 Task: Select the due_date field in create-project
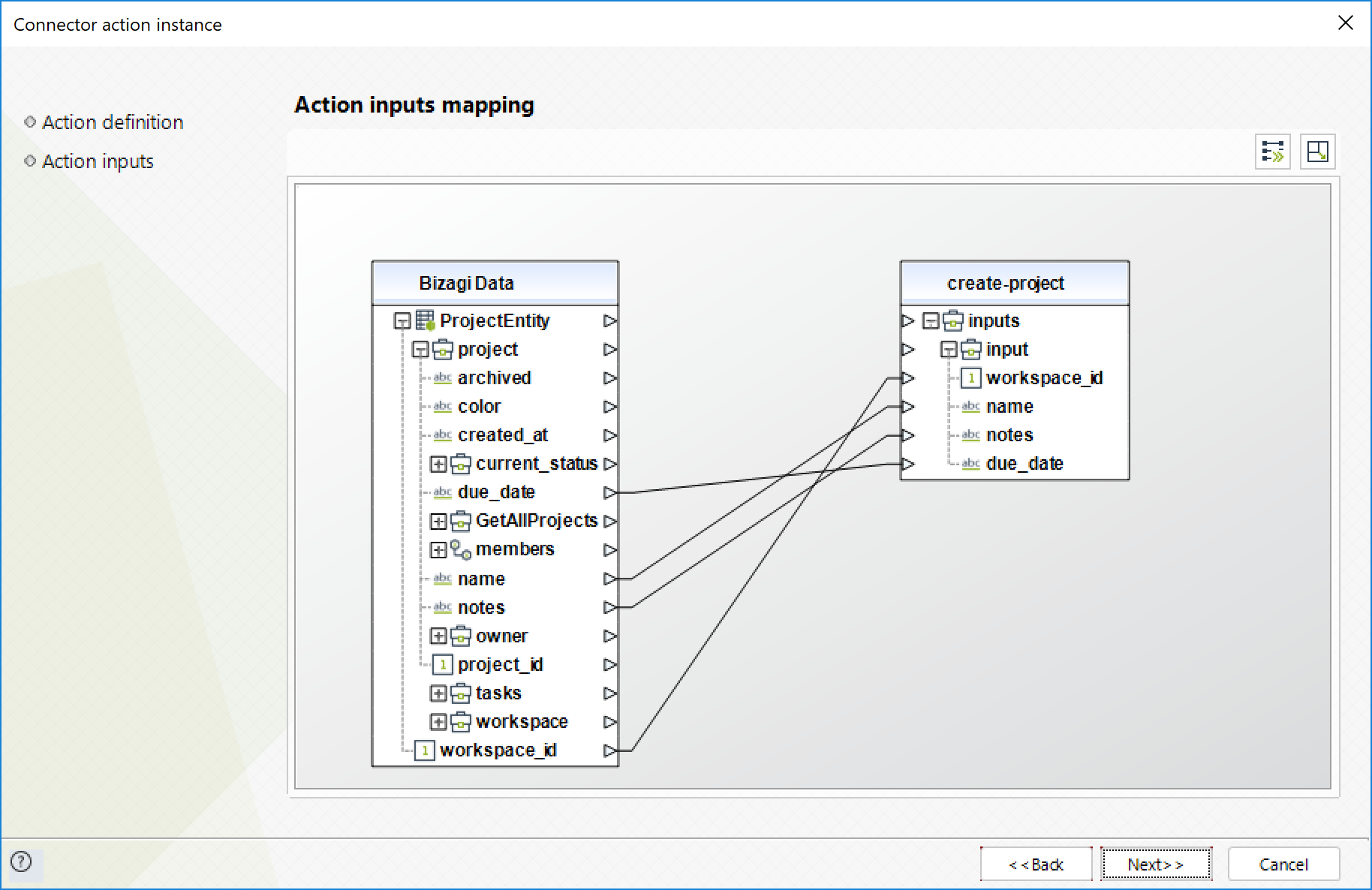[x=1015, y=464]
